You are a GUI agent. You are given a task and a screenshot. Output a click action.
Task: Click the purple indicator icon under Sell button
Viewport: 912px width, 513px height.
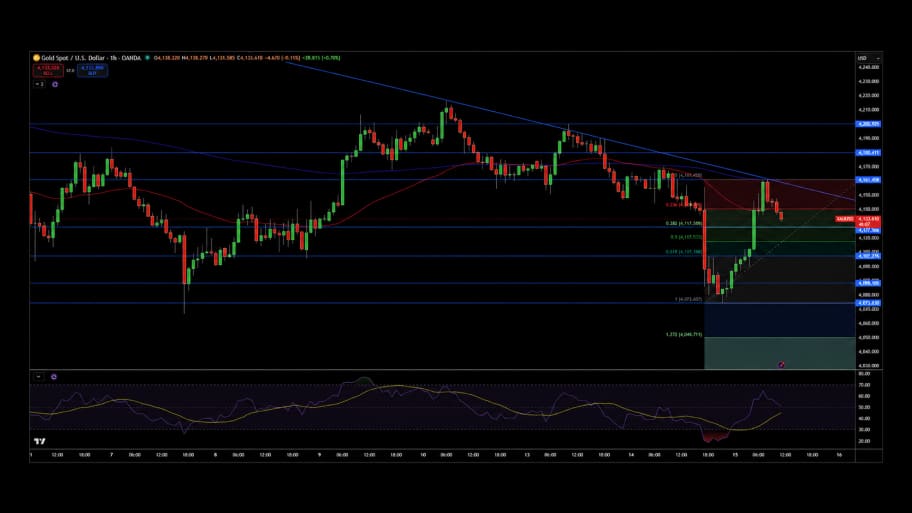click(55, 84)
